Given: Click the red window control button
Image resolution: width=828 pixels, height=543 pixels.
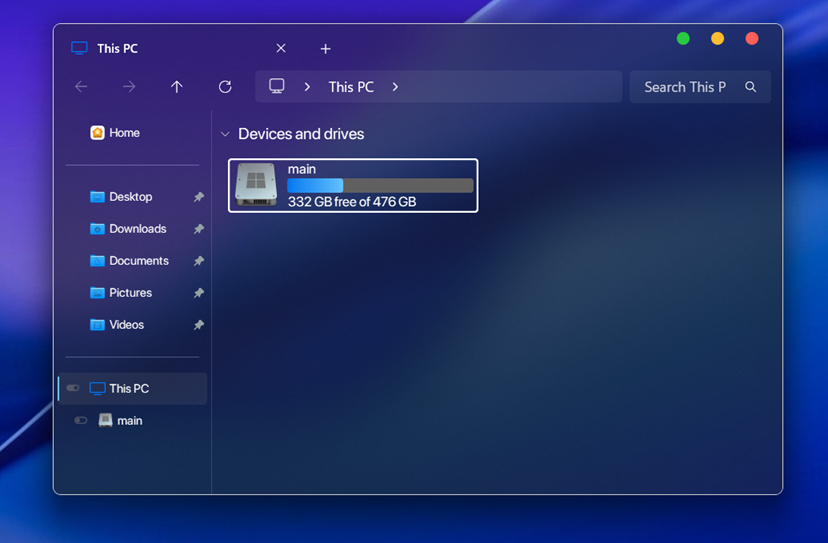Looking at the screenshot, I should coord(751,39).
